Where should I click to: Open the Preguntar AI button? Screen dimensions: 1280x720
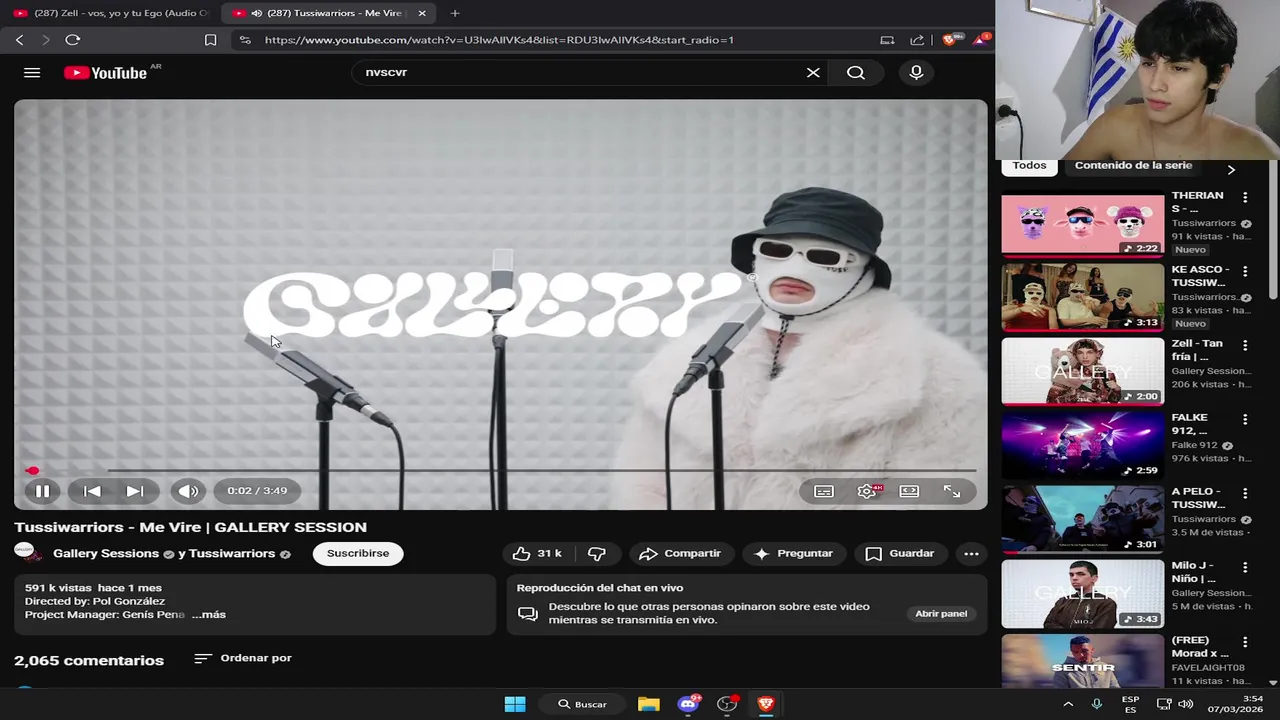[794, 553]
